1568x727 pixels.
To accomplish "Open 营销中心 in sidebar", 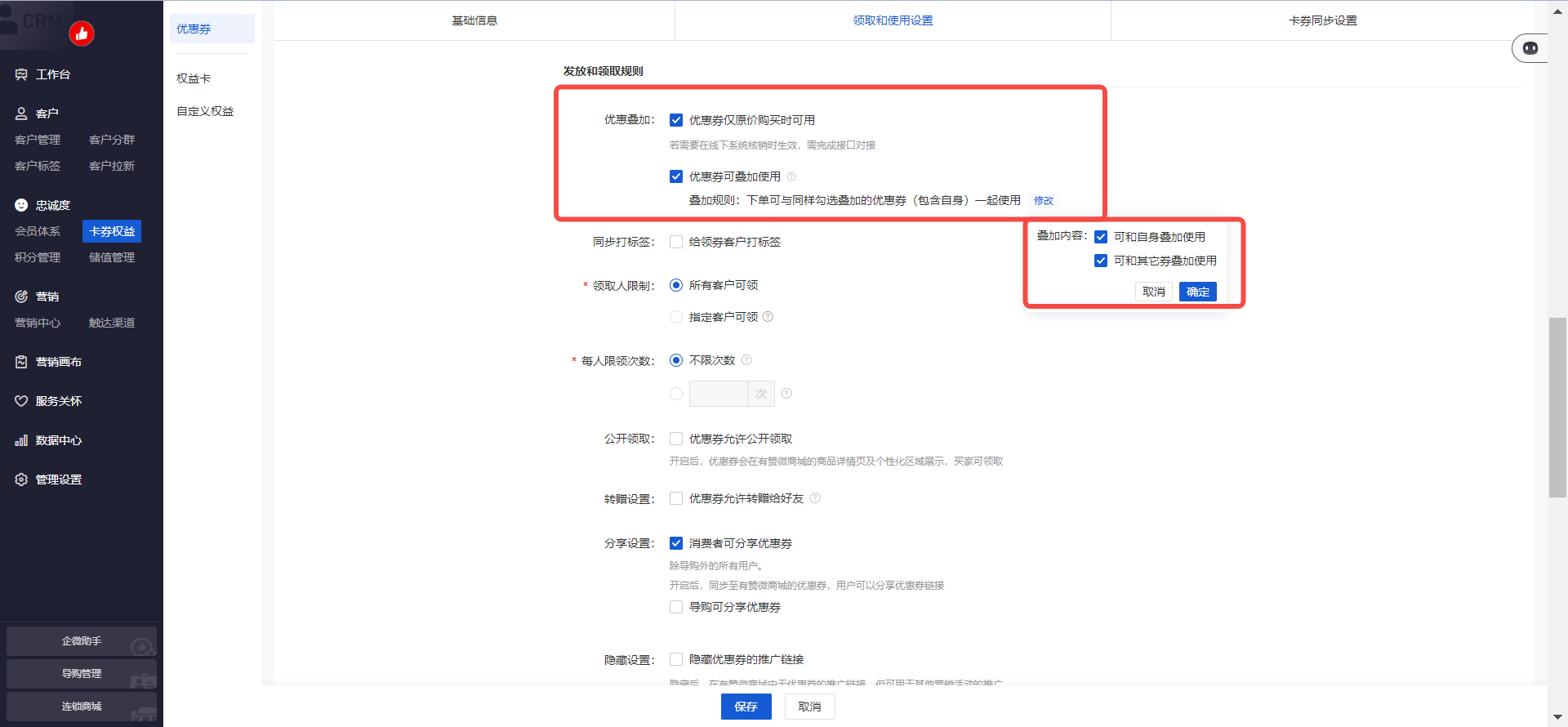I will click(38, 323).
